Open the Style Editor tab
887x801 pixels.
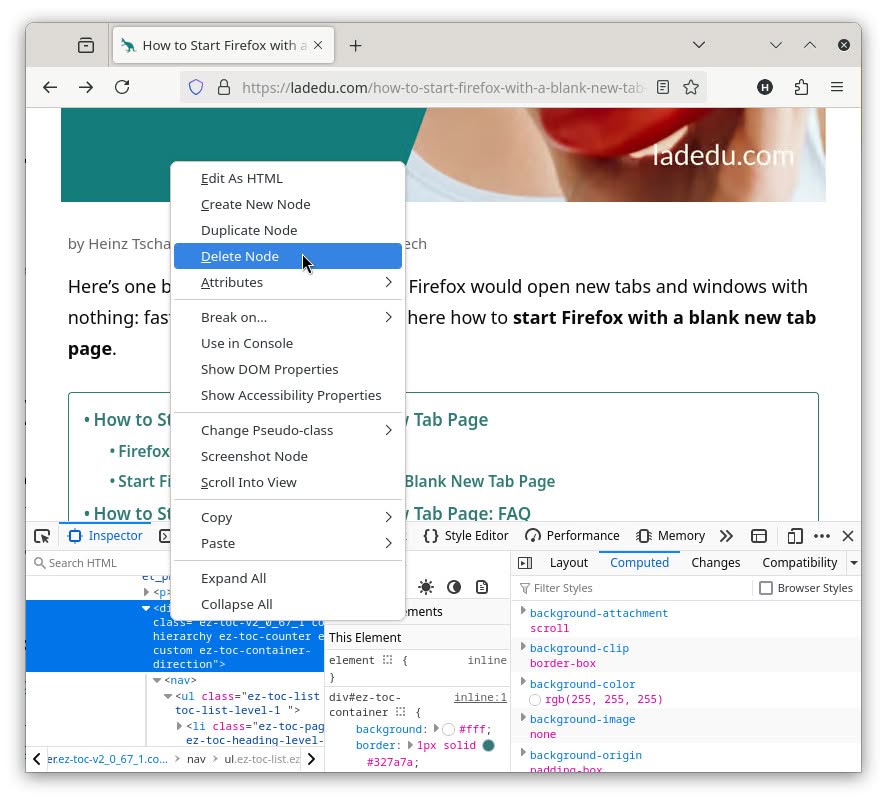click(466, 536)
